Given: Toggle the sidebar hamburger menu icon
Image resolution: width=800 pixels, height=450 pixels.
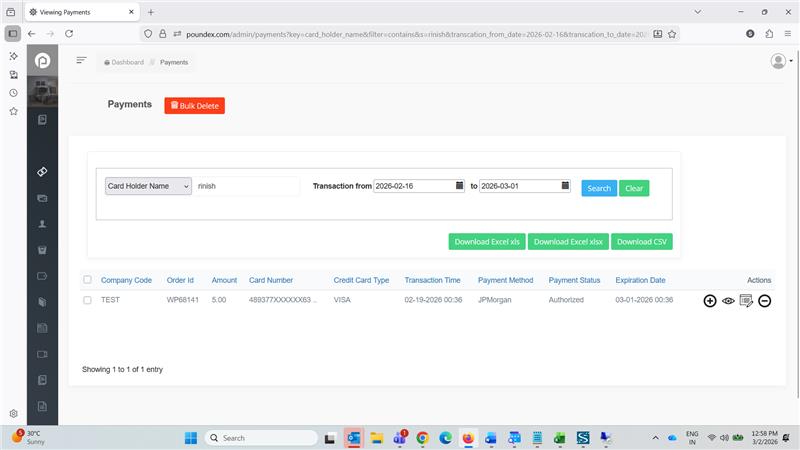Looking at the screenshot, I should tap(81, 61).
